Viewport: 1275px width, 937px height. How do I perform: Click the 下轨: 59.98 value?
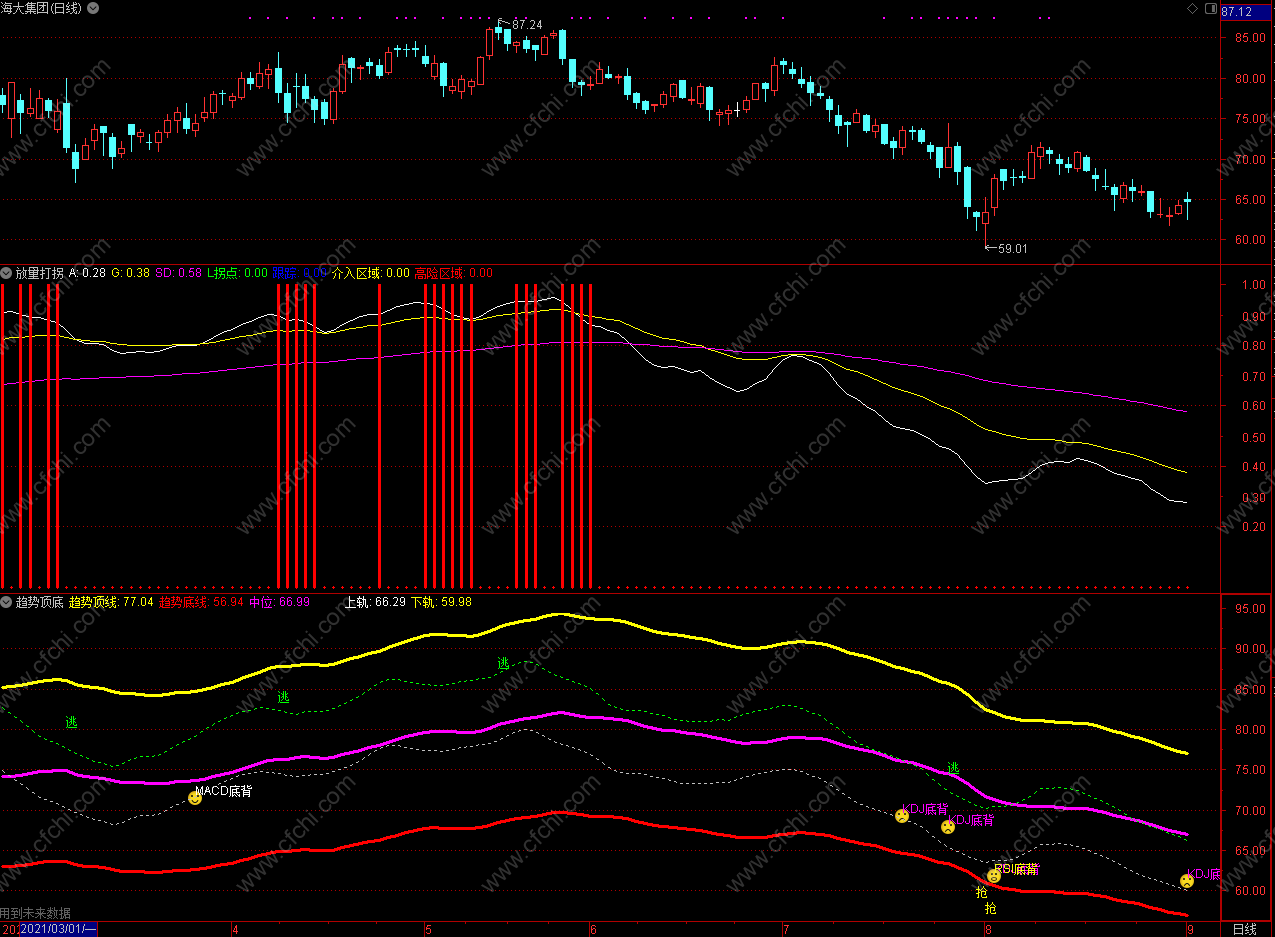coord(441,602)
